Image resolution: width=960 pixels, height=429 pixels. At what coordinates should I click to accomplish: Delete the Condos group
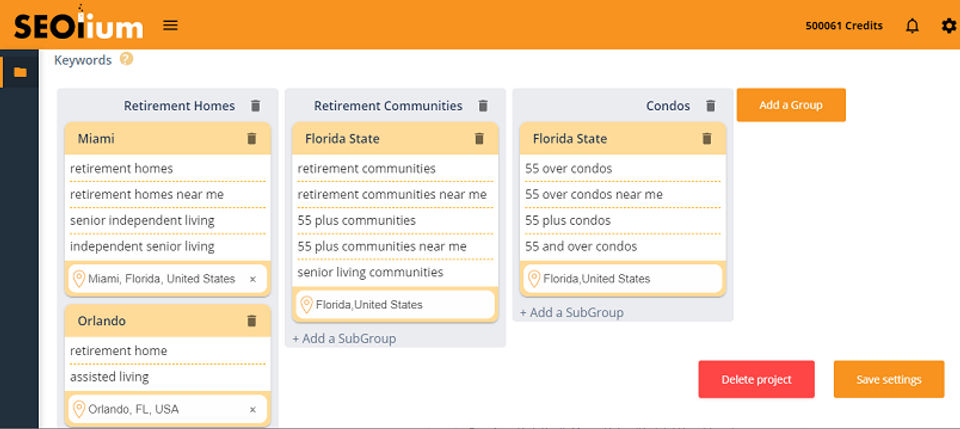711,105
